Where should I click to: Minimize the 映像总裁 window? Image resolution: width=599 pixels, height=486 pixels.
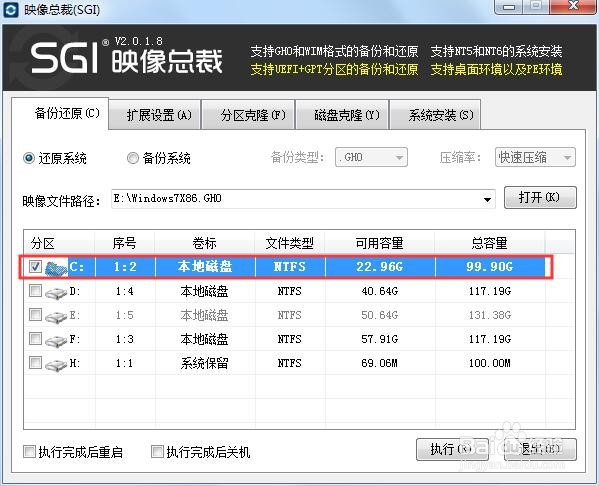point(509,7)
